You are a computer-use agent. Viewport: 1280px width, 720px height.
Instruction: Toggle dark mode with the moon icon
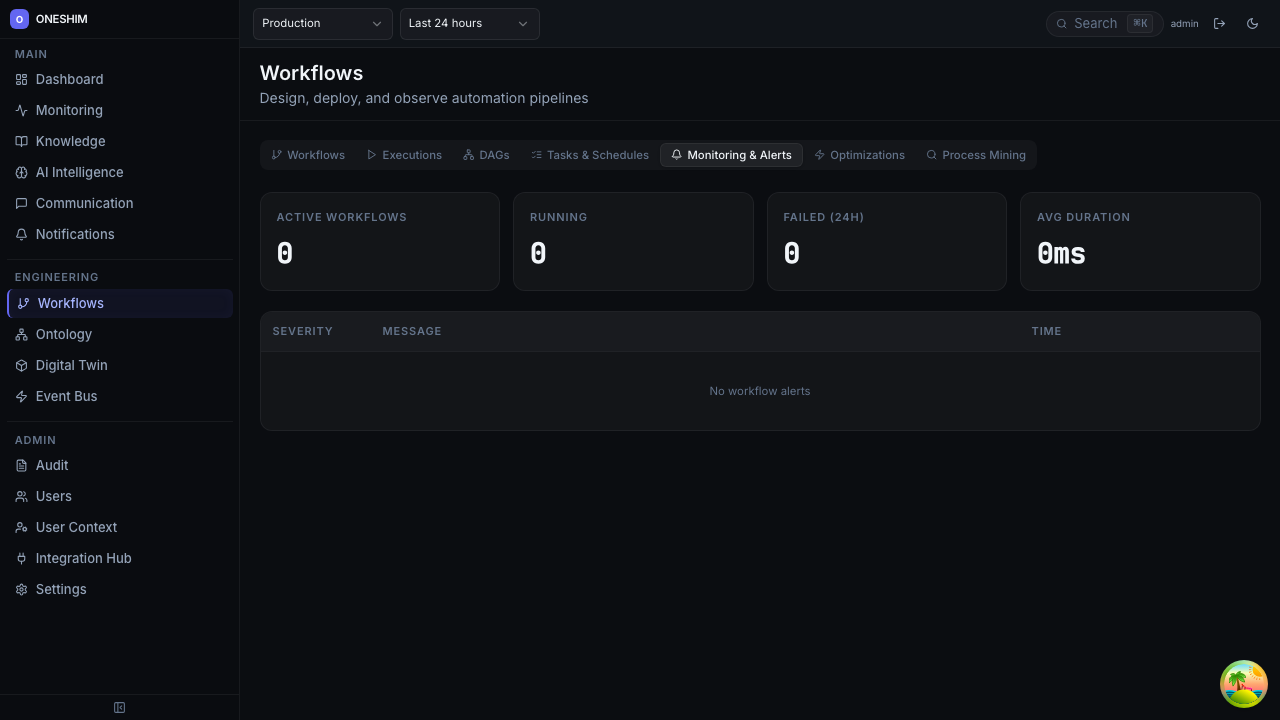(1252, 23)
